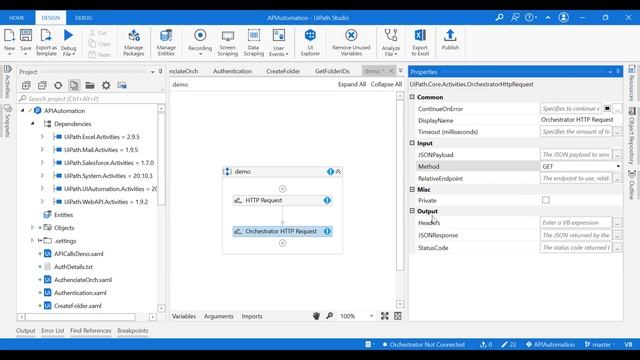Screen dimensions: 640x360
Task: Open project folder icon in Project panel
Action: [90, 85]
